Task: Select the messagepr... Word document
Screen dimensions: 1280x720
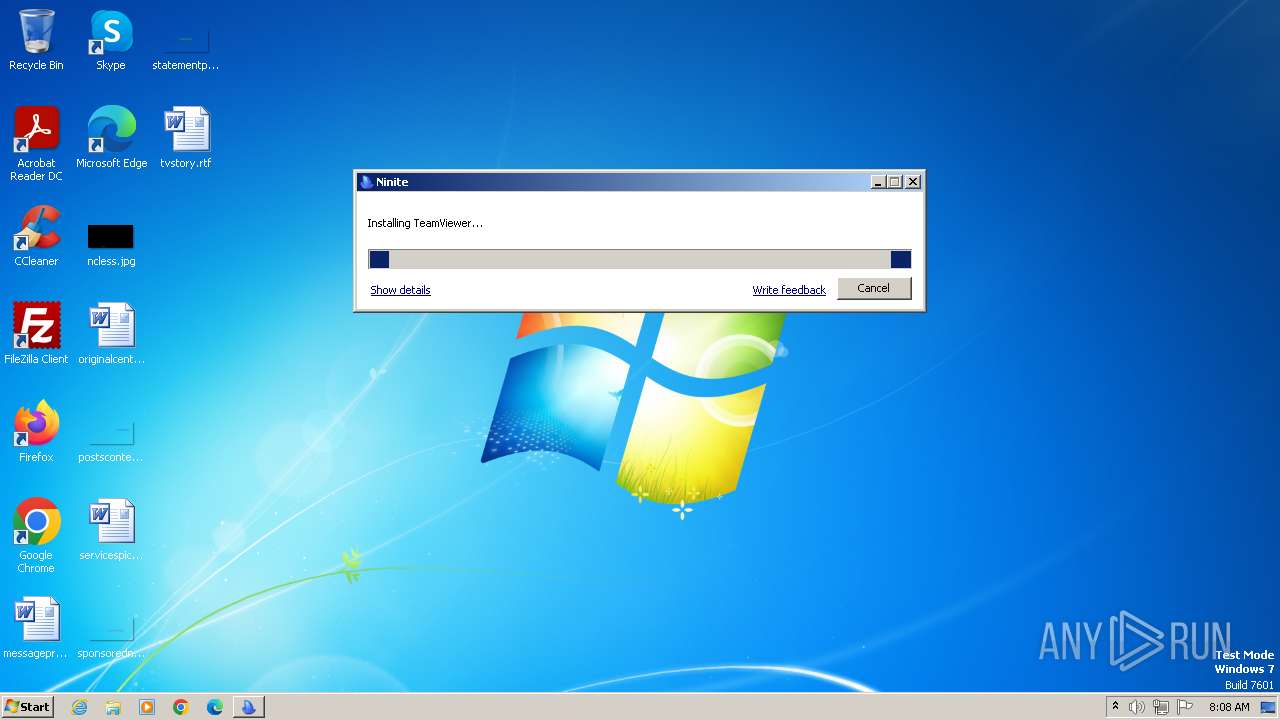Action: [36, 629]
